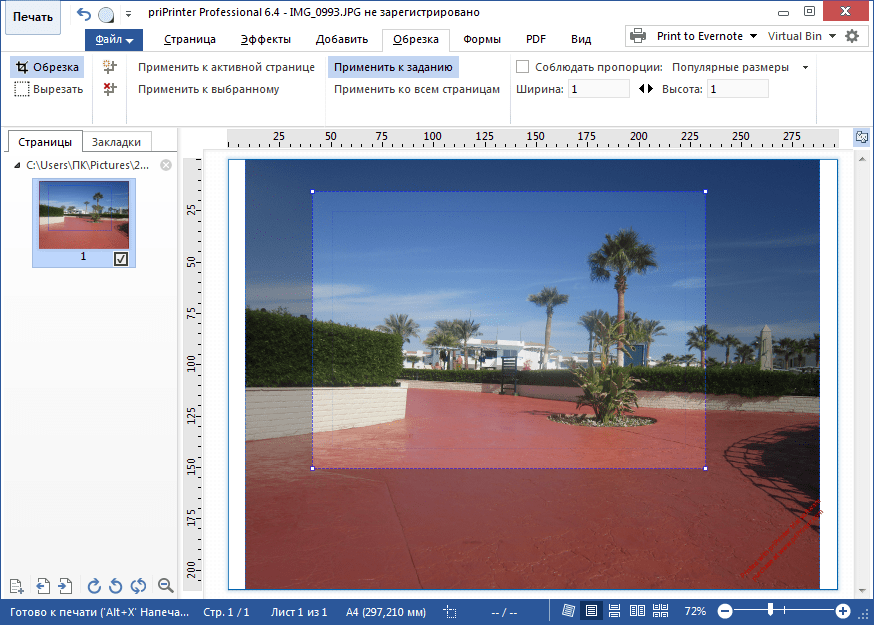Click the zoom slider handle in status bar
The image size is (874, 625).
(x=769, y=611)
